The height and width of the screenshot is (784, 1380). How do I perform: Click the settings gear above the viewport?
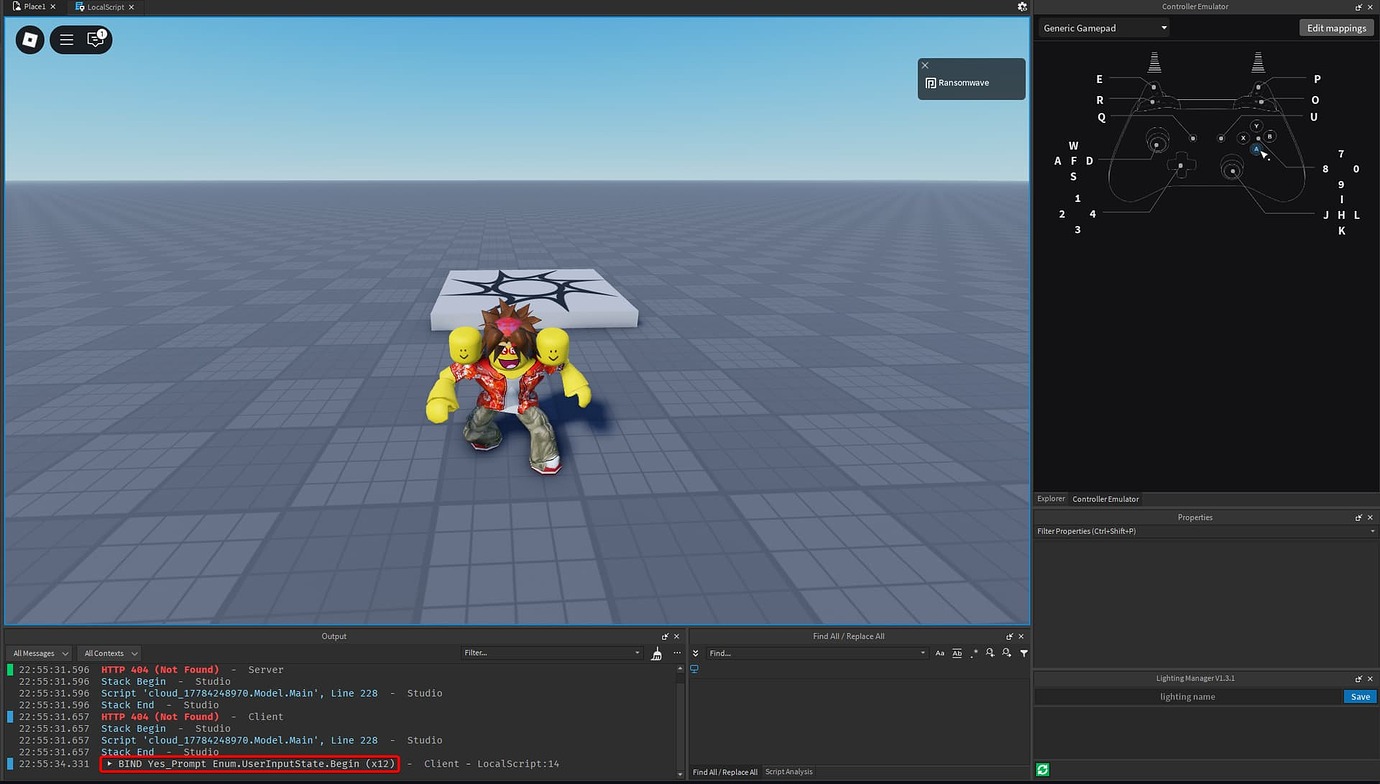[x=1022, y=7]
